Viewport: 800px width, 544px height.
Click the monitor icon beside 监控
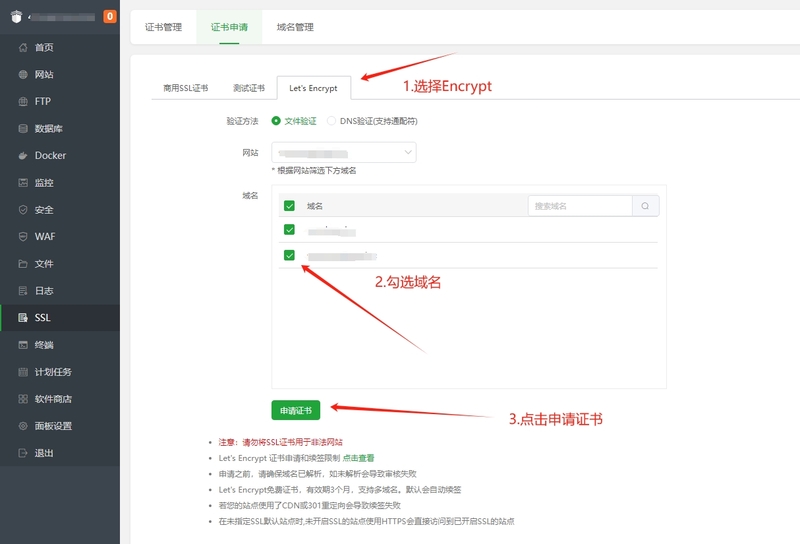(x=23, y=183)
